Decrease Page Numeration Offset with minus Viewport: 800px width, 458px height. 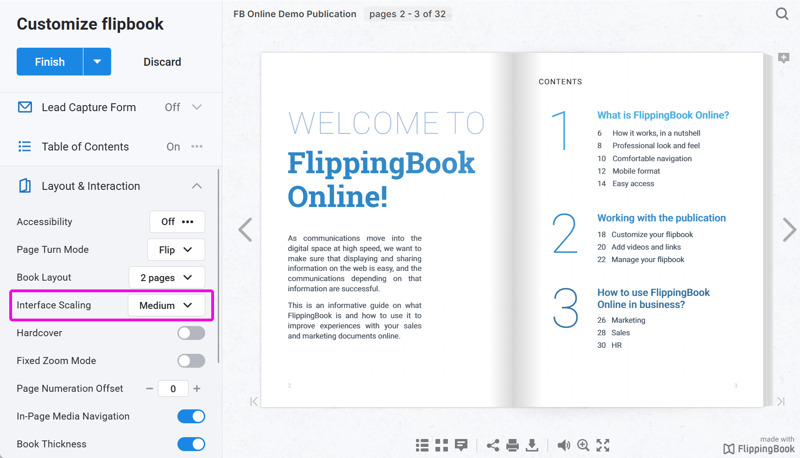click(x=149, y=389)
